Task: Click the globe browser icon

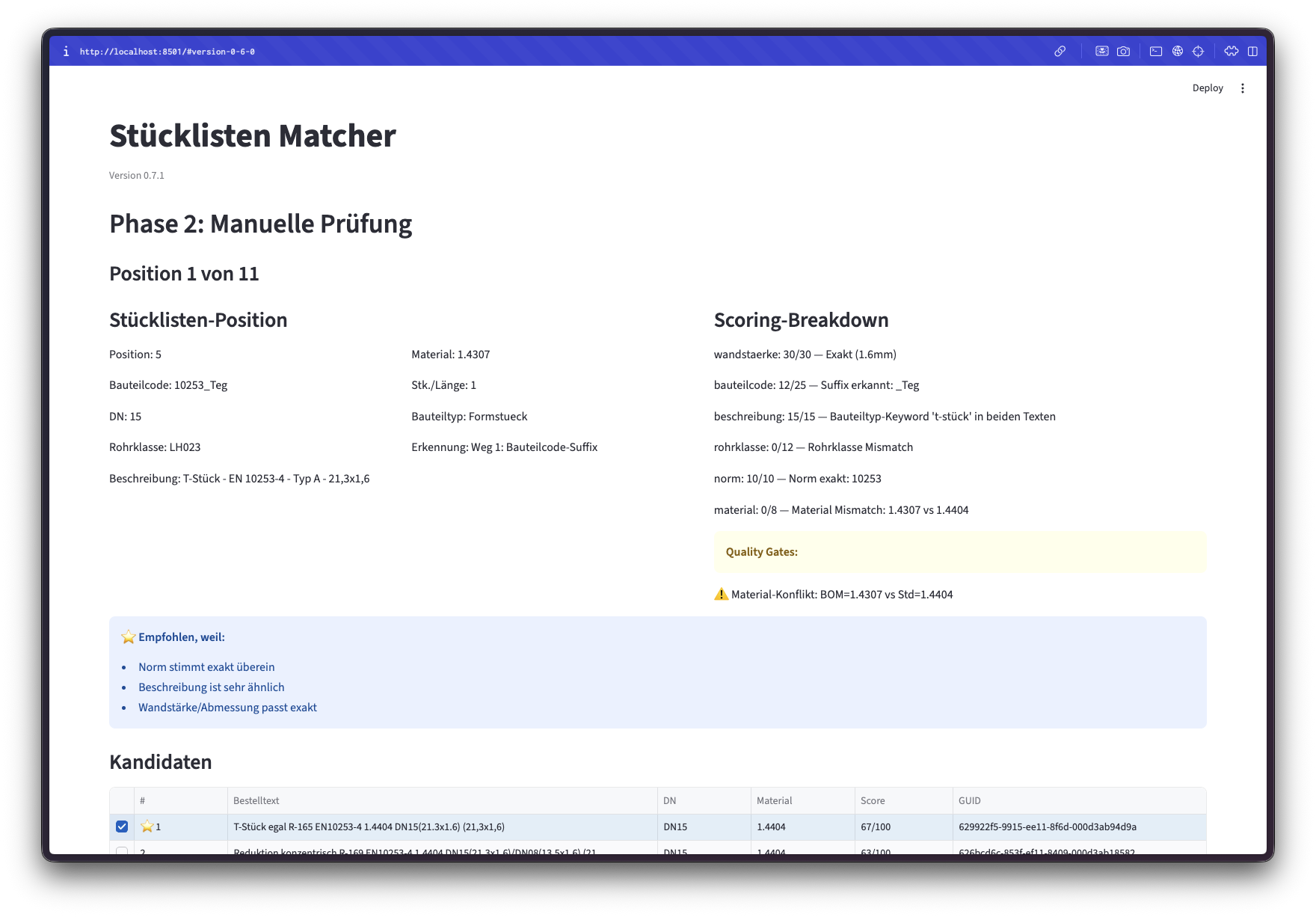Action: pos(1178,52)
